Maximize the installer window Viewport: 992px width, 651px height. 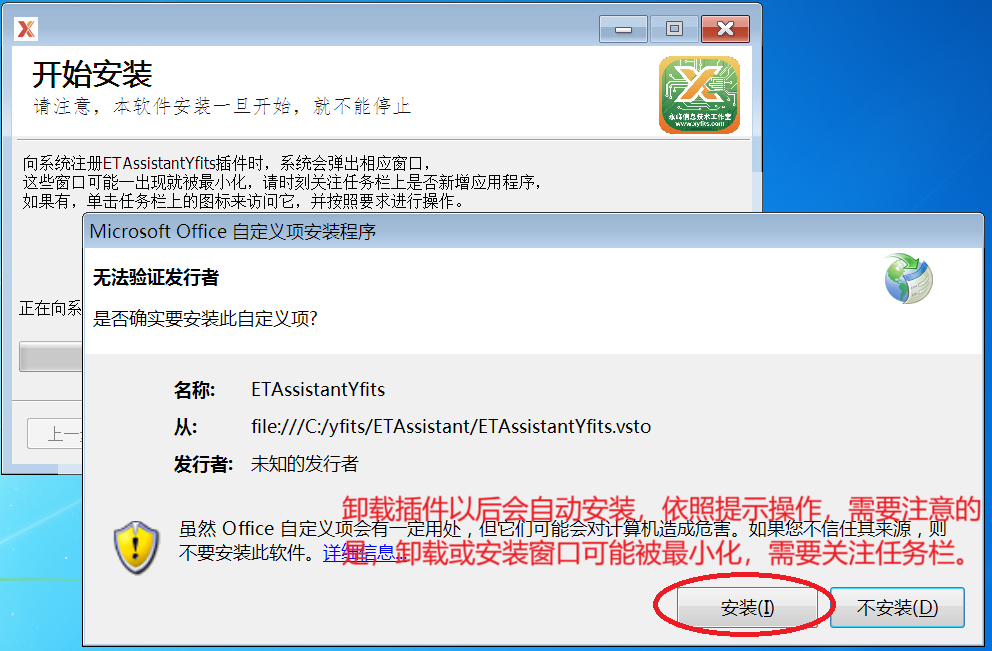tap(674, 29)
